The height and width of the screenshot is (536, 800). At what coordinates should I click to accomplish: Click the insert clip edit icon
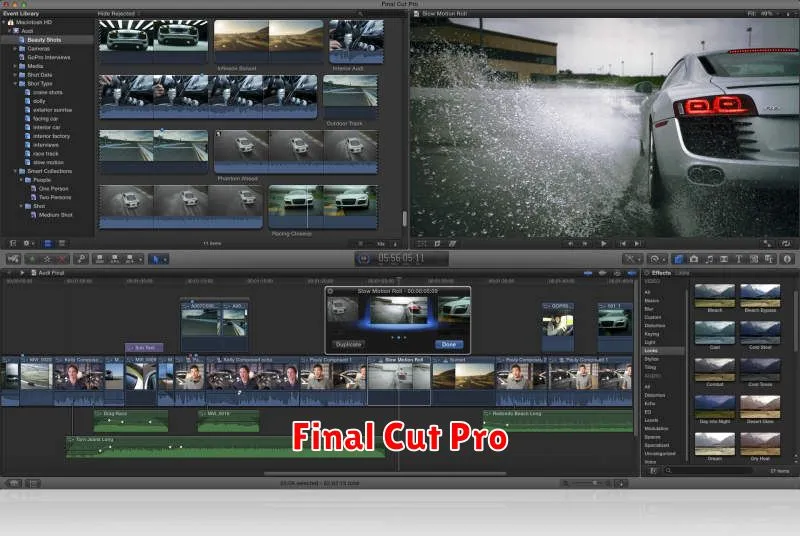pos(115,259)
